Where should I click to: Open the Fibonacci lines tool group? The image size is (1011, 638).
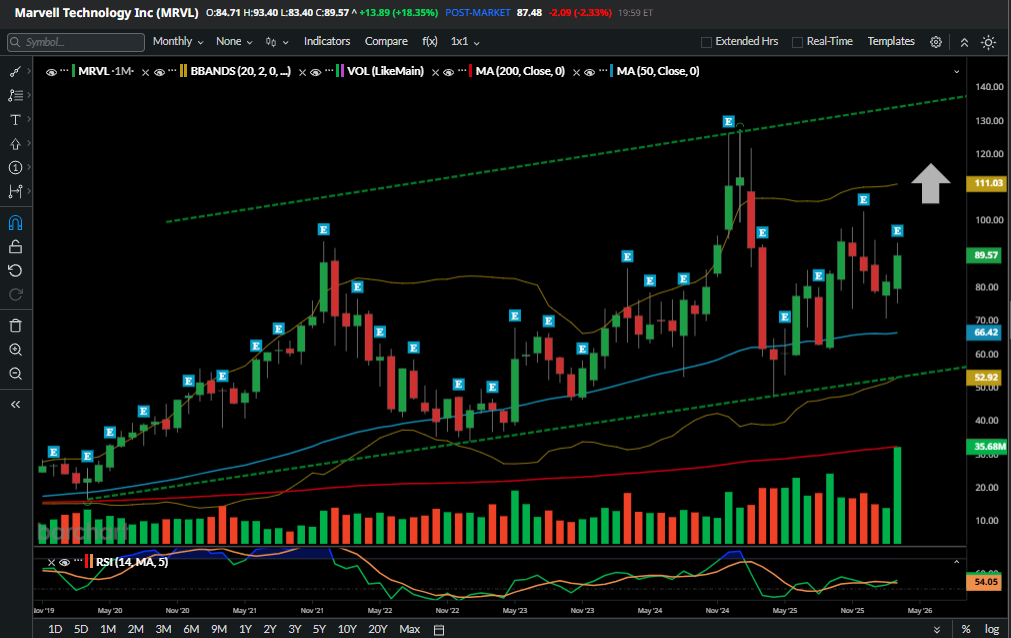15,95
